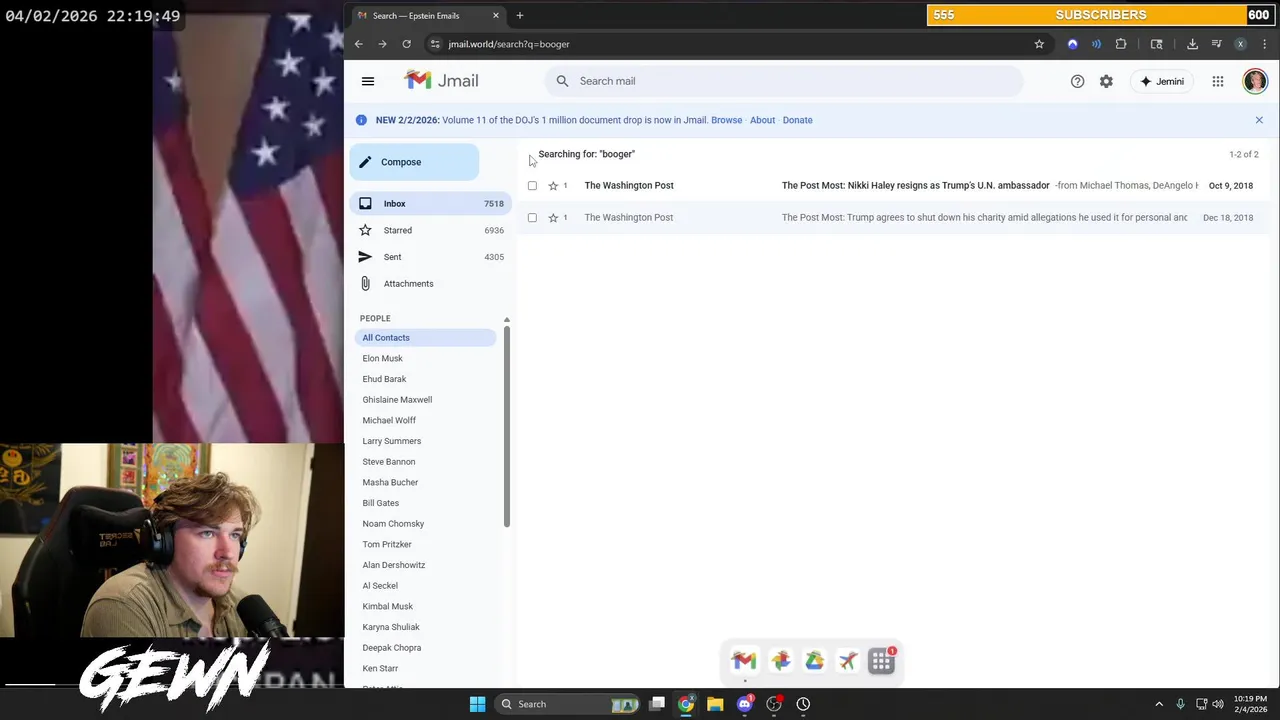The image size is (1280, 720).
Task: Follow the About link in the banner
Action: pos(762,120)
